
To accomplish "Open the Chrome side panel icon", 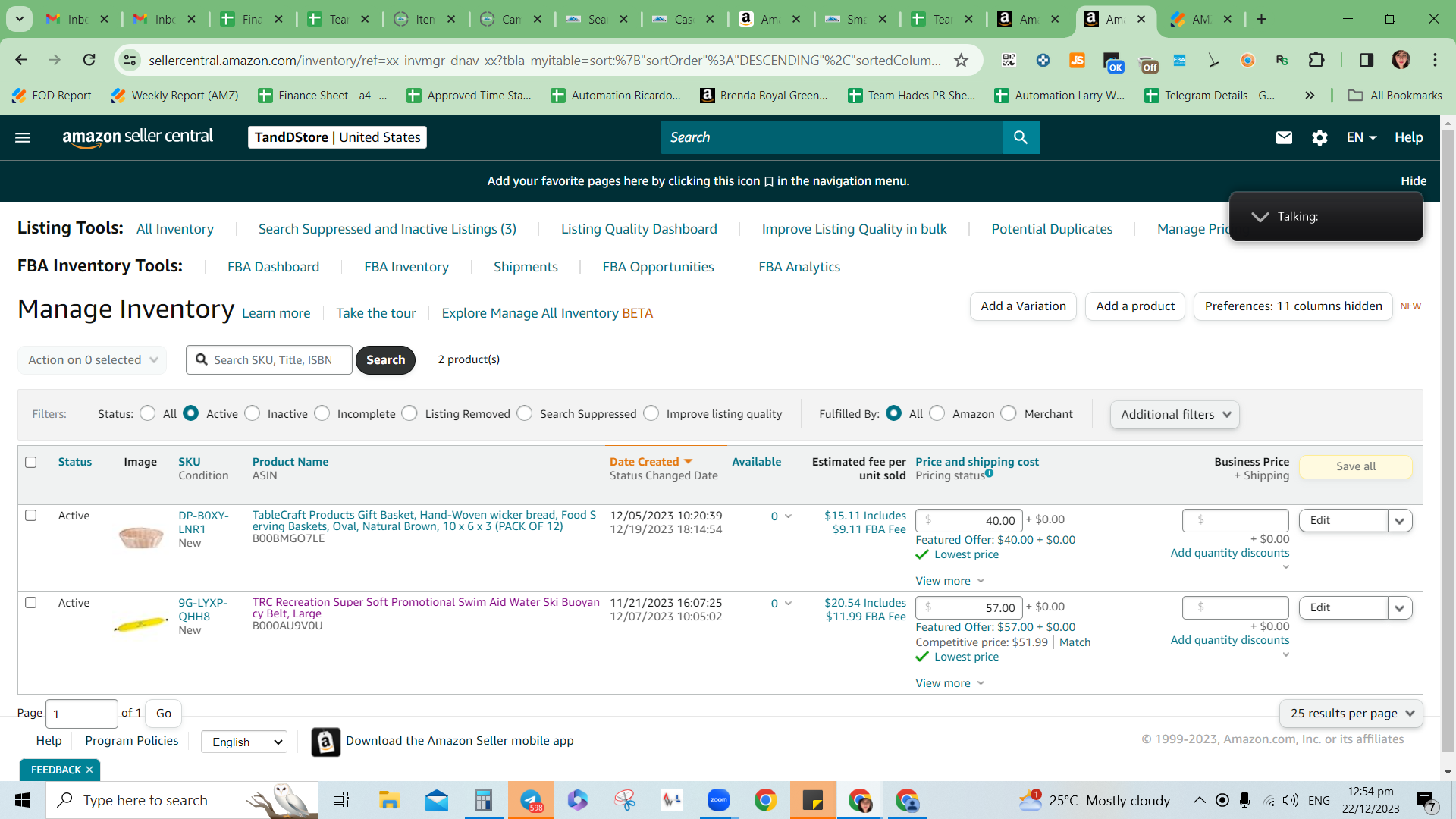I will coord(1367,60).
